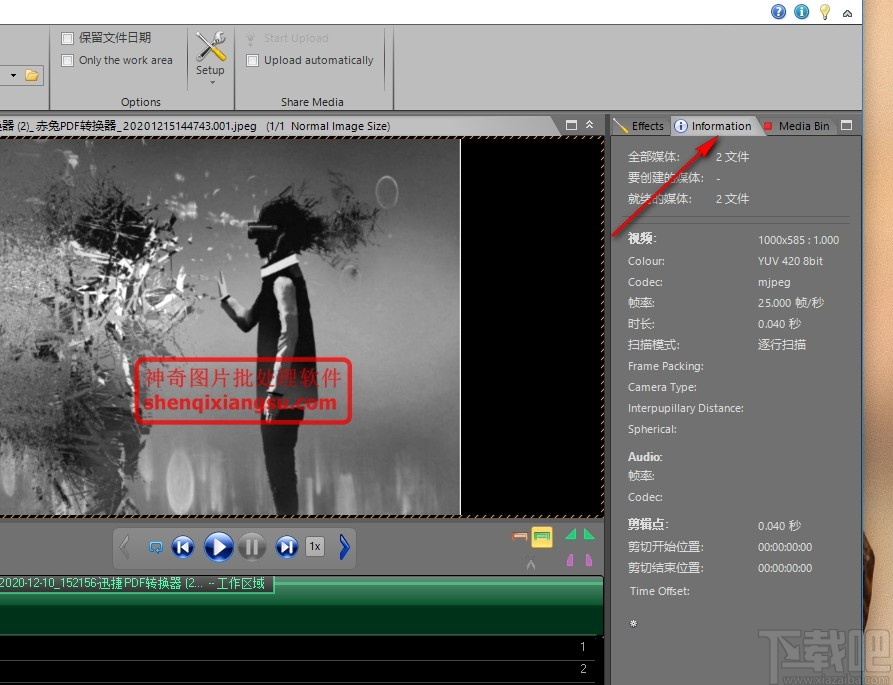This screenshot has height=685, width=893.
Task: Click the right pink cut marker icon
Action: pyautogui.click(x=588, y=560)
